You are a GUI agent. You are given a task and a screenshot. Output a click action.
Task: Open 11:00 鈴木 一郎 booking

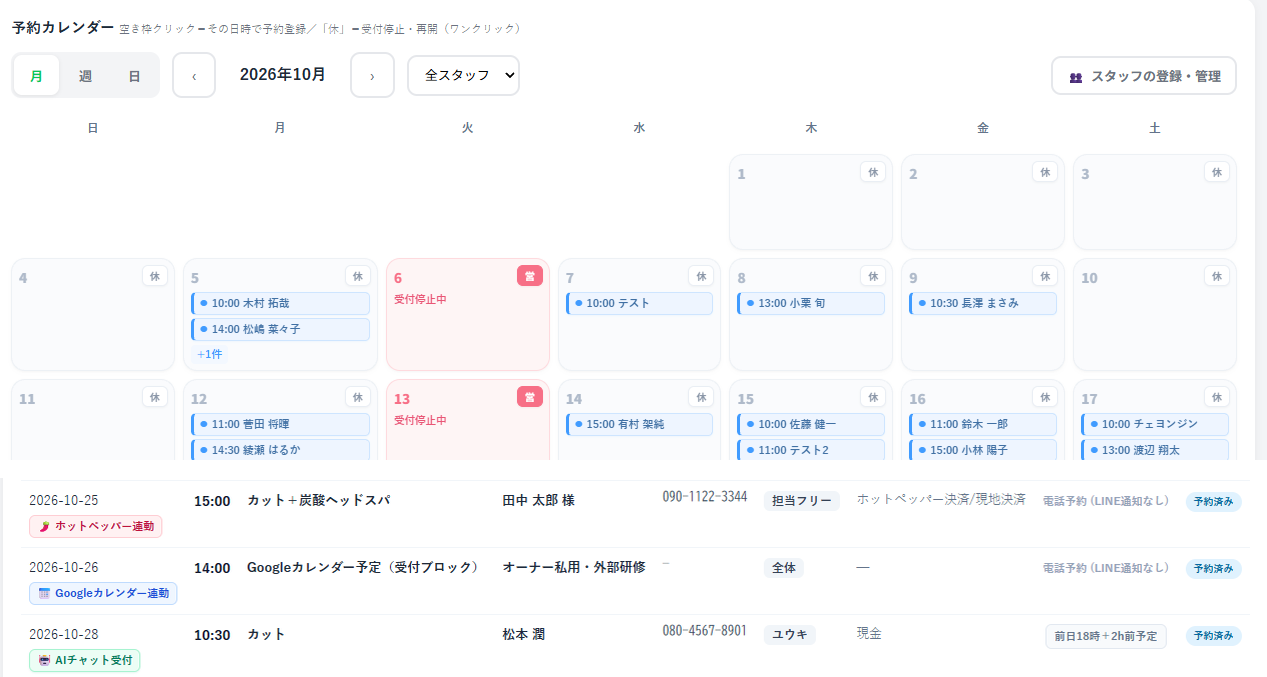coord(983,424)
